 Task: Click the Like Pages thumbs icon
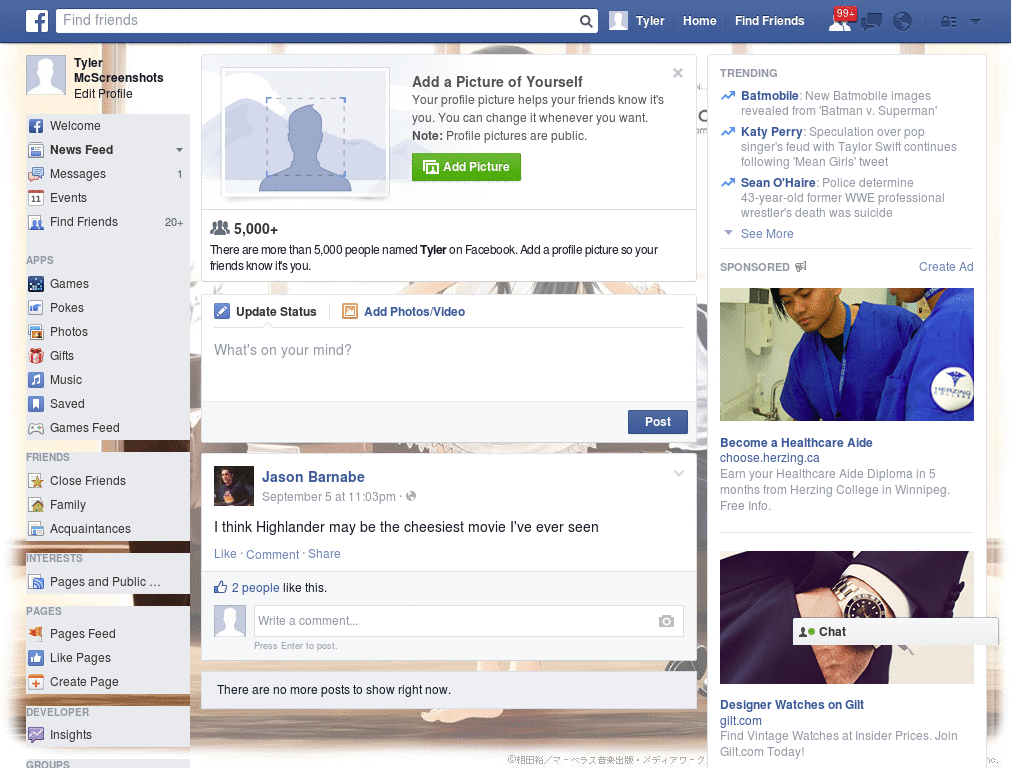pos(36,658)
